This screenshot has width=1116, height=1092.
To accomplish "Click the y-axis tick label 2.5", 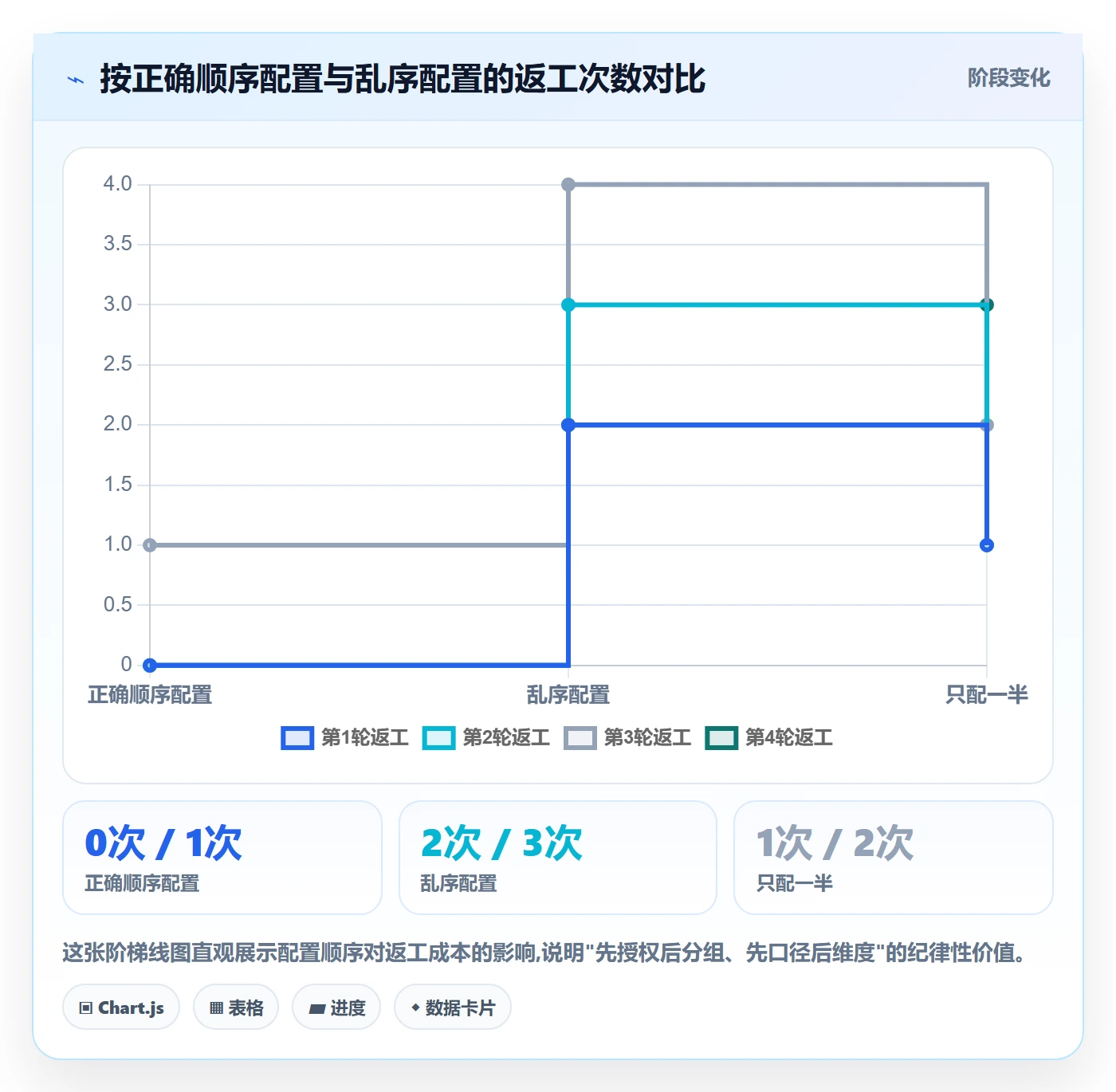I will [118, 364].
